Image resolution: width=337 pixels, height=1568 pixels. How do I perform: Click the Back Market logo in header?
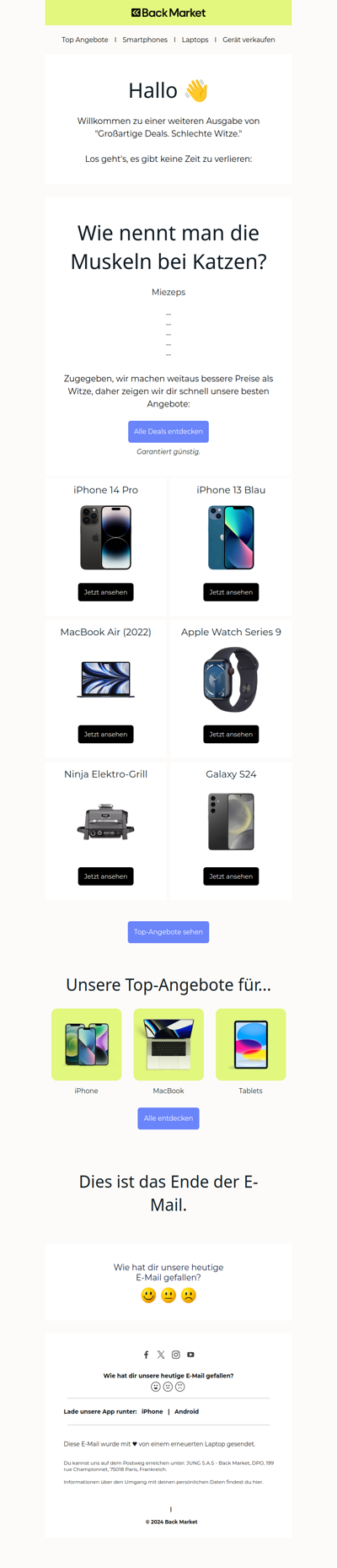click(168, 13)
